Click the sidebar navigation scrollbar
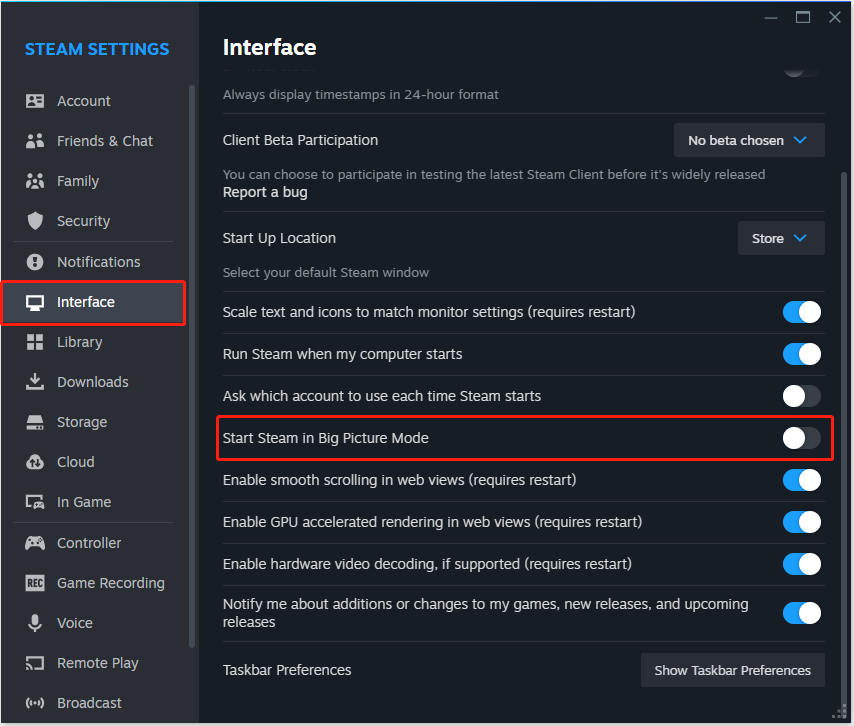The height and width of the screenshot is (726, 854). point(192,366)
